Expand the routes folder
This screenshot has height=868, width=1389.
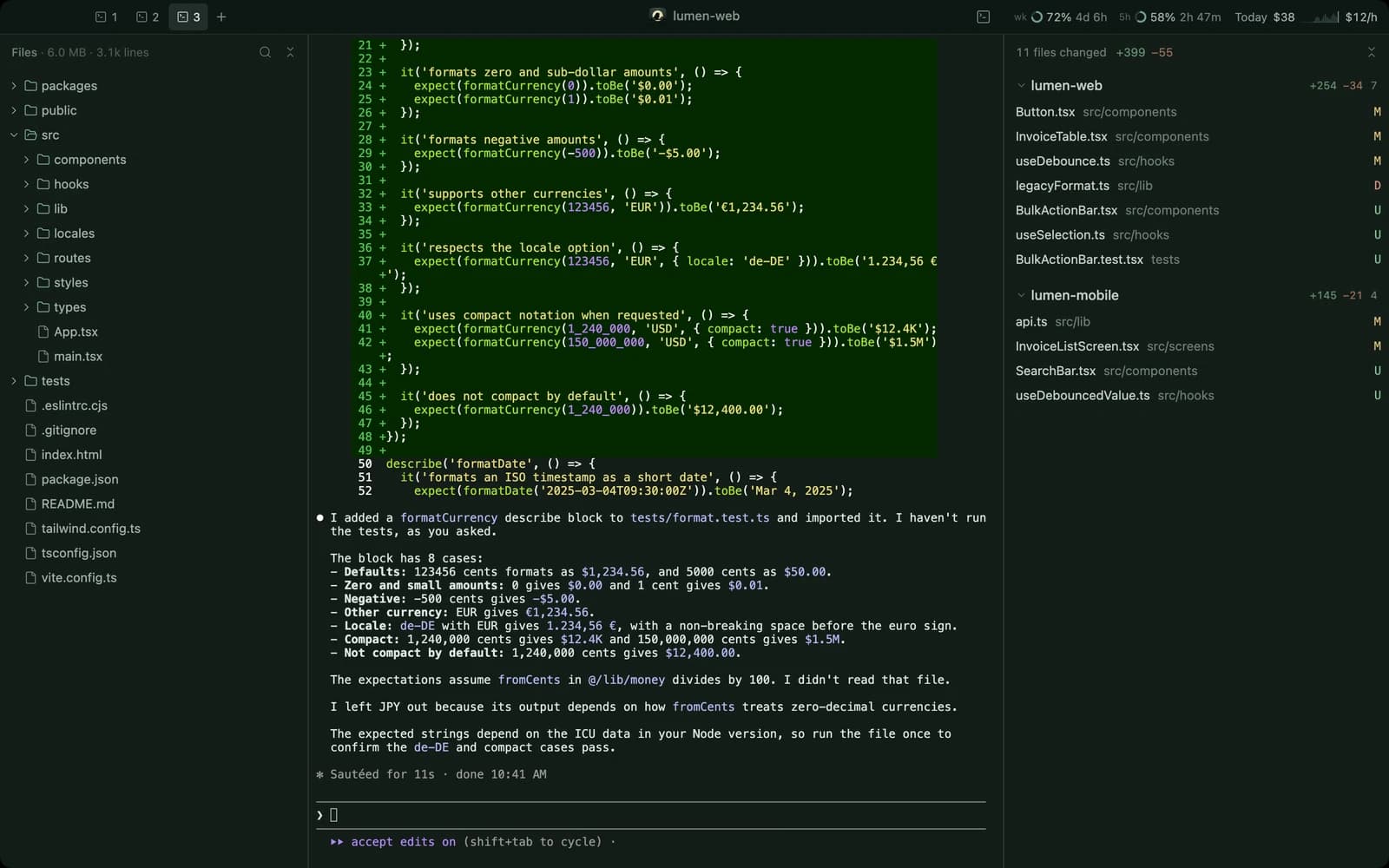tap(154, 258)
